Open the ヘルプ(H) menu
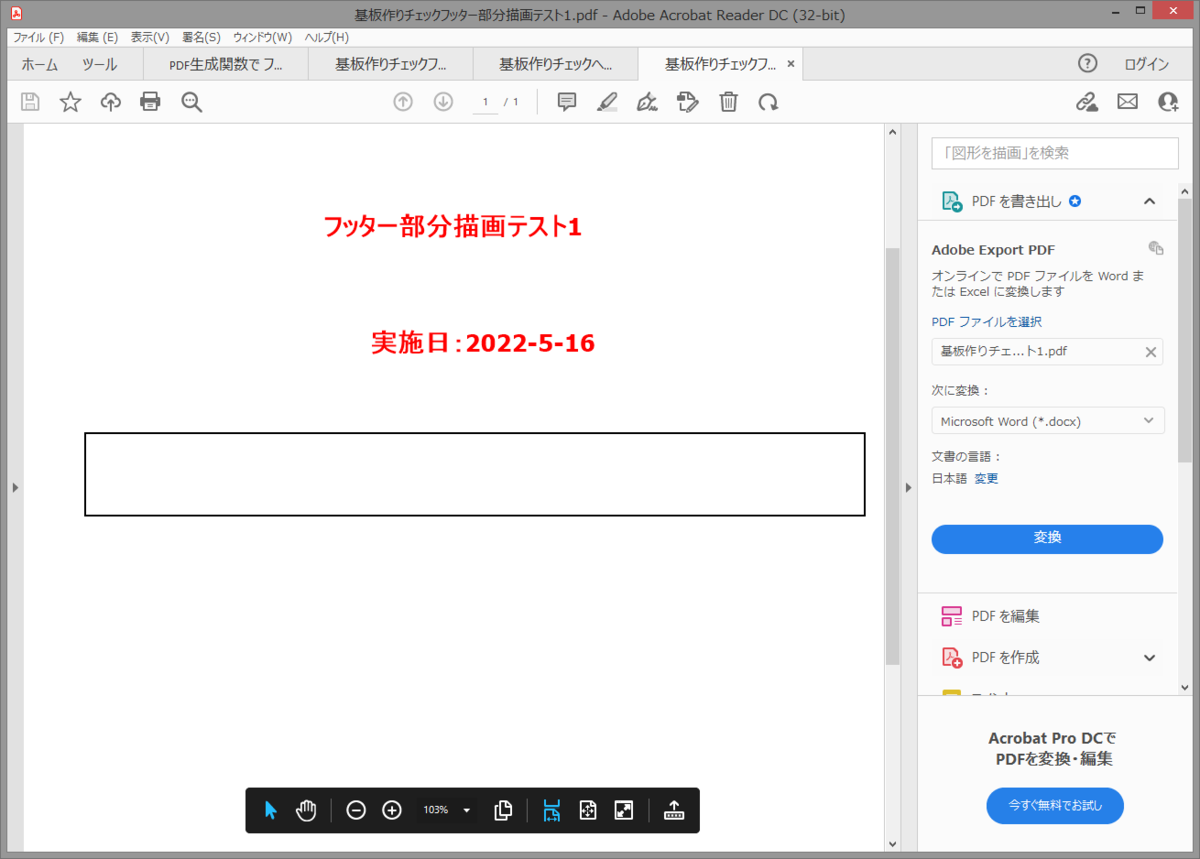This screenshot has height=859, width=1200. (327, 37)
